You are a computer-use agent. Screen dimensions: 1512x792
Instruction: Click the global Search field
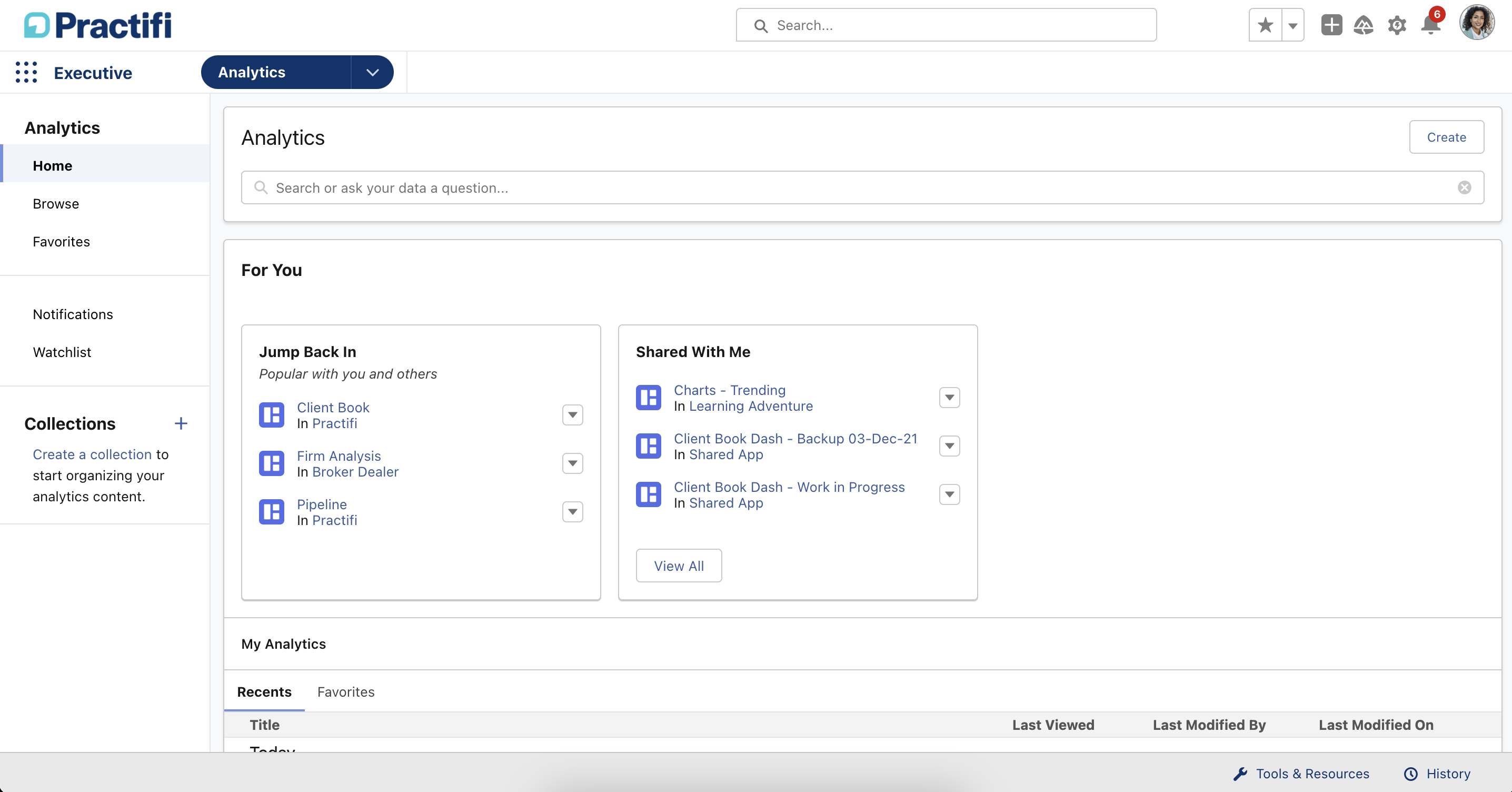pos(946,25)
